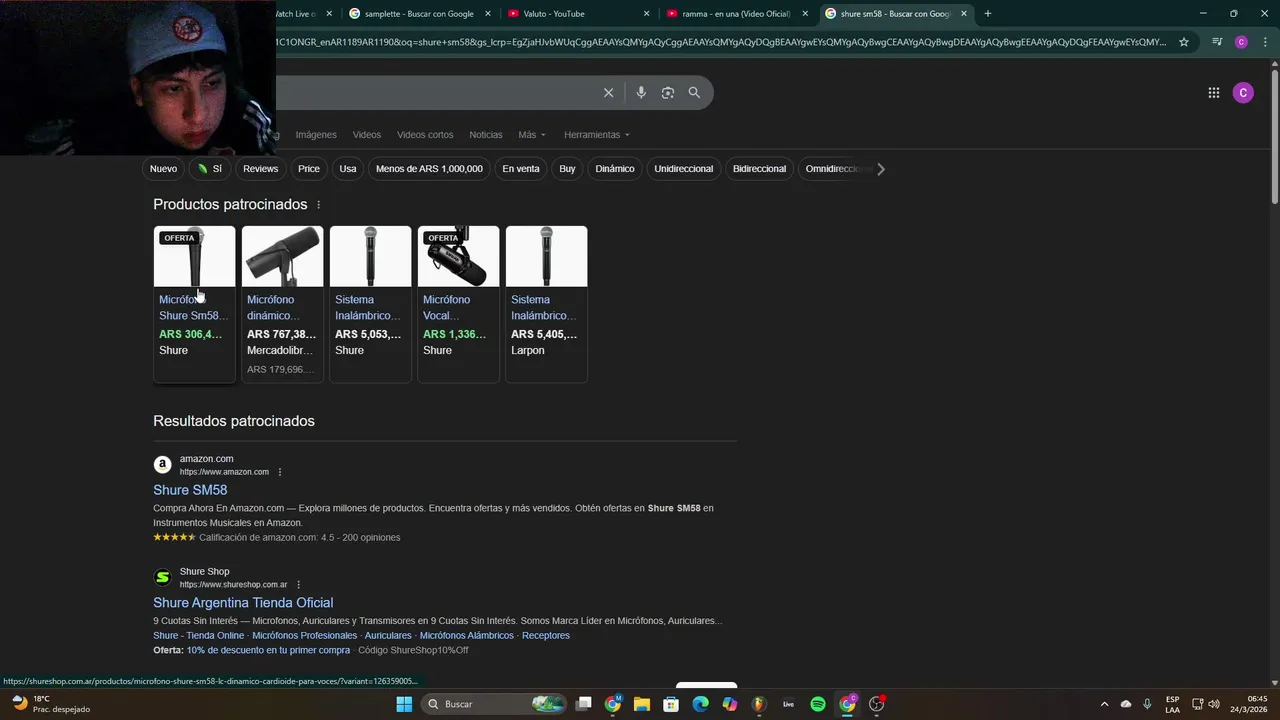This screenshot has width=1280, height=720.
Task: Clear the Google search box text
Action: (x=608, y=92)
